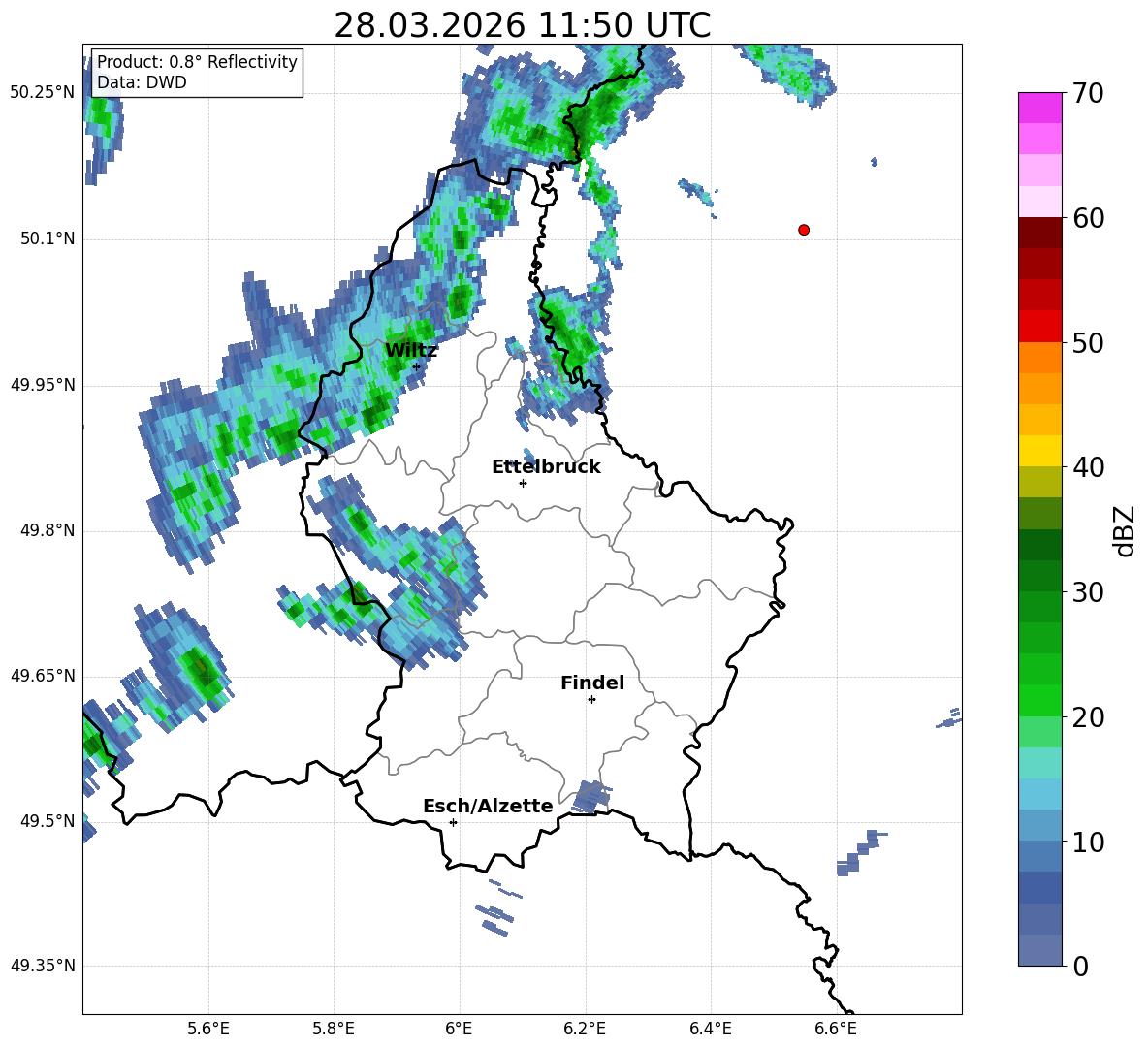1148x1048 pixels.
Task: Click the yellow colorbar segment near 40
Action: [1039, 451]
